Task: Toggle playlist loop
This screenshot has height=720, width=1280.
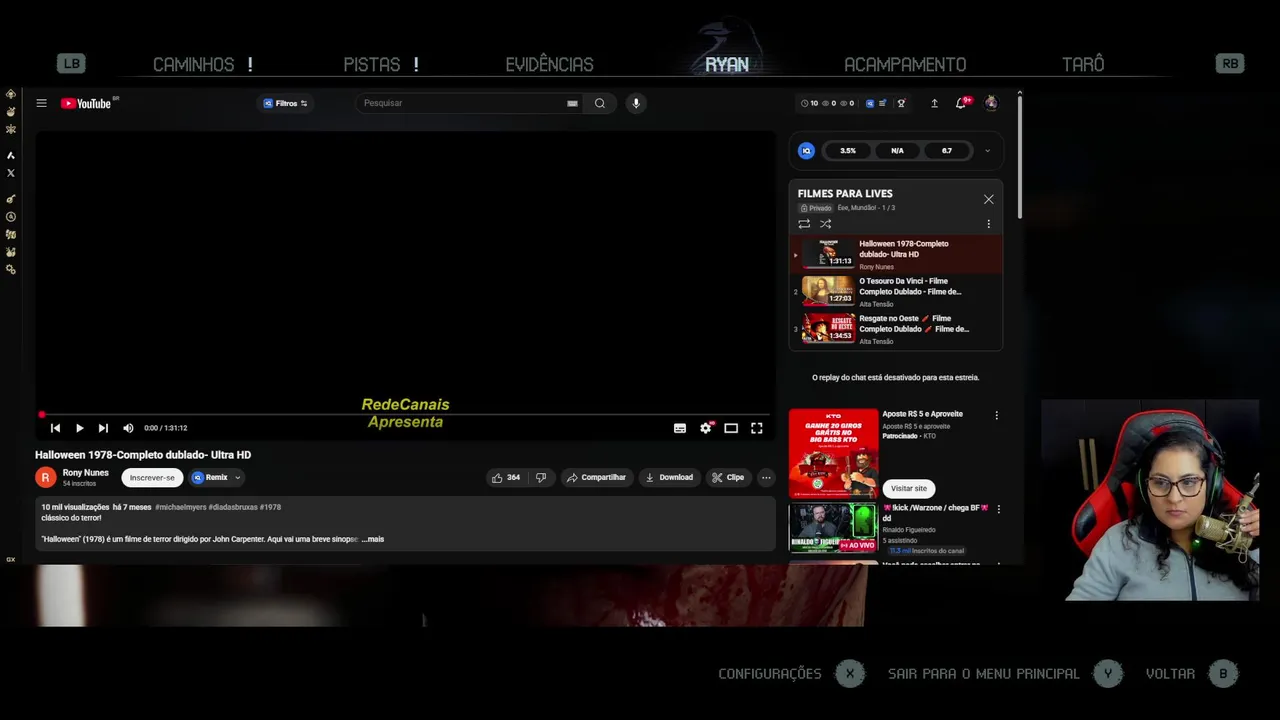Action: pyautogui.click(x=804, y=224)
